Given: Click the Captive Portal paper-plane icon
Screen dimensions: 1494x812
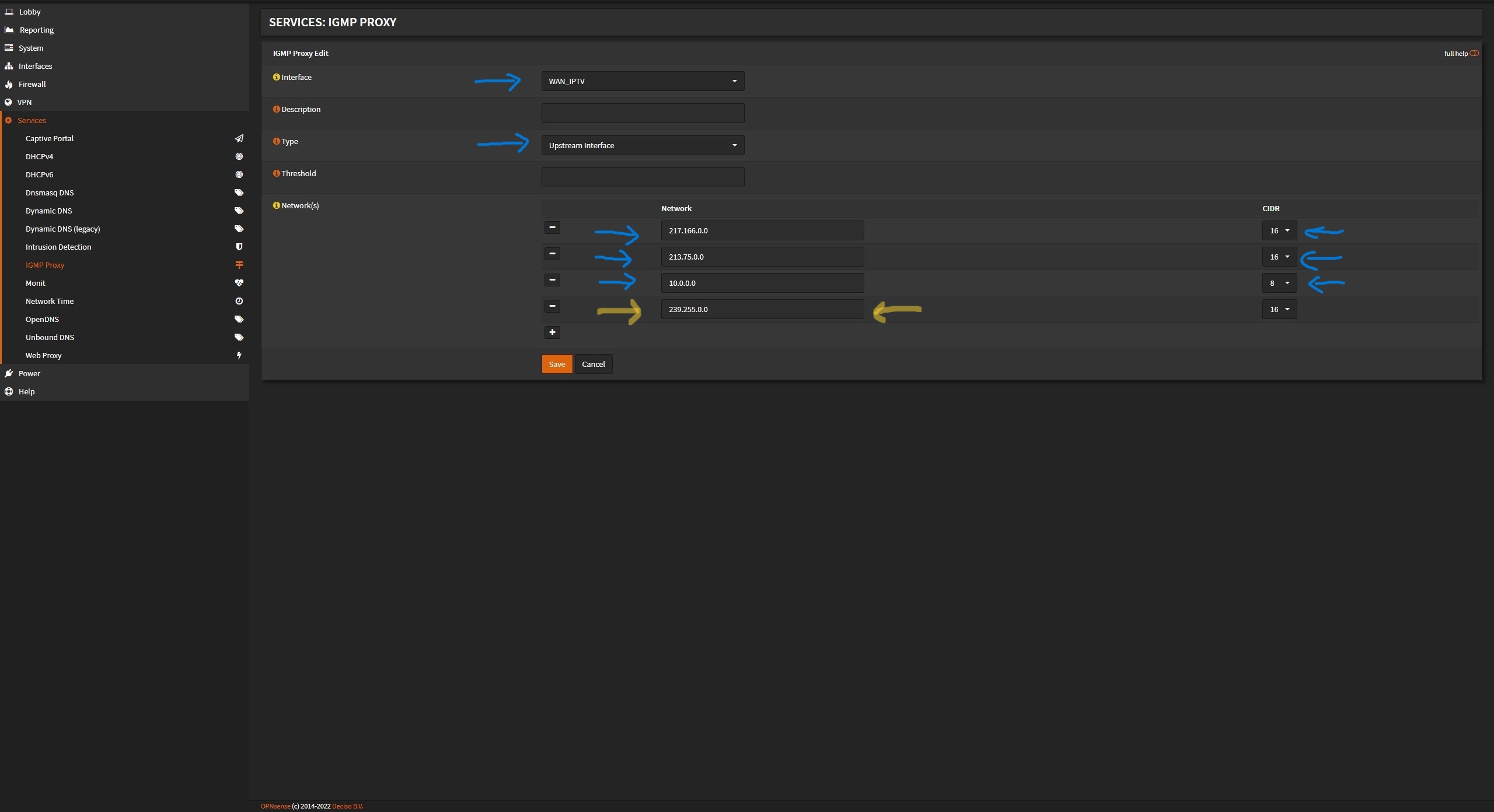Looking at the screenshot, I should (239, 138).
